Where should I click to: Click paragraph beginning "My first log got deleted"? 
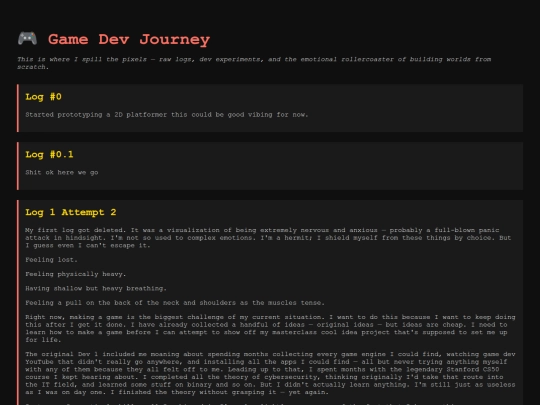tap(268, 238)
